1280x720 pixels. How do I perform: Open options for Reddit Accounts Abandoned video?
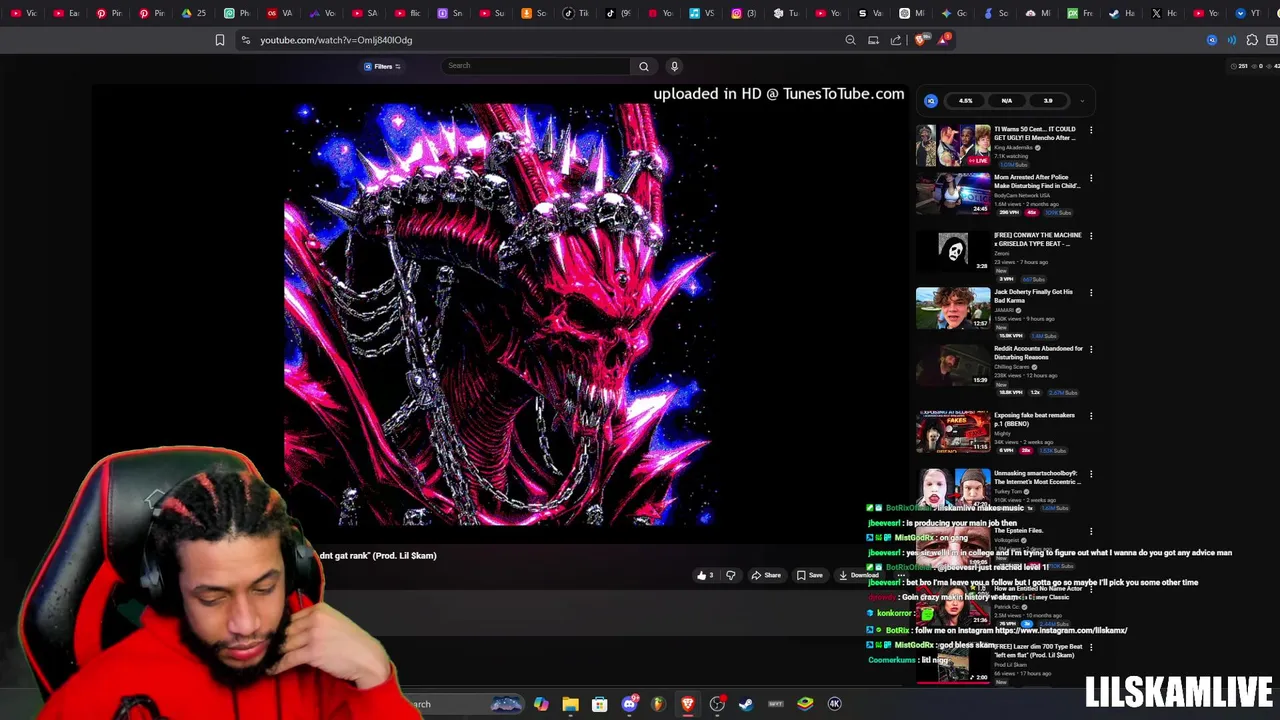point(1091,350)
